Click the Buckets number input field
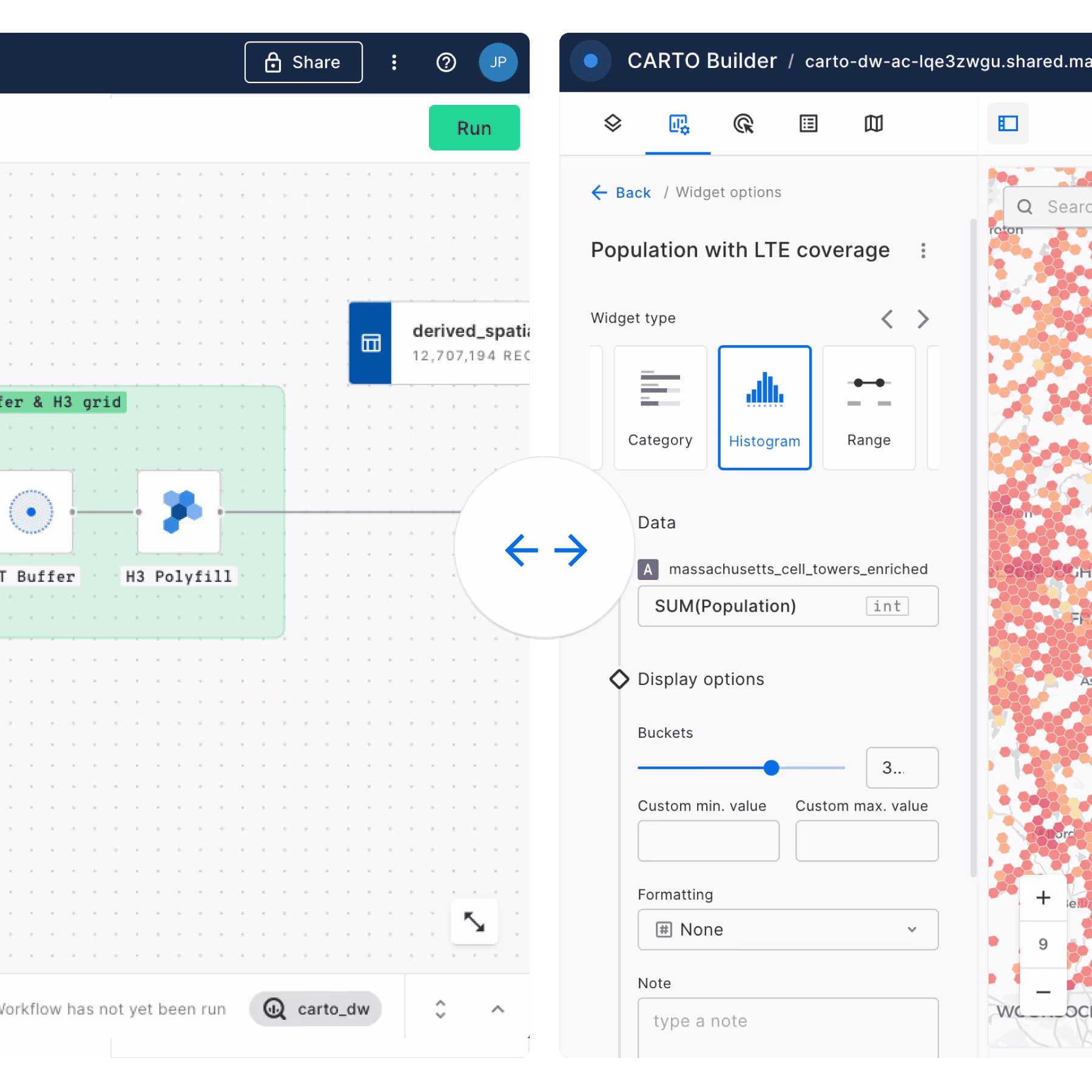The image size is (1092, 1092). pos(902,767)
